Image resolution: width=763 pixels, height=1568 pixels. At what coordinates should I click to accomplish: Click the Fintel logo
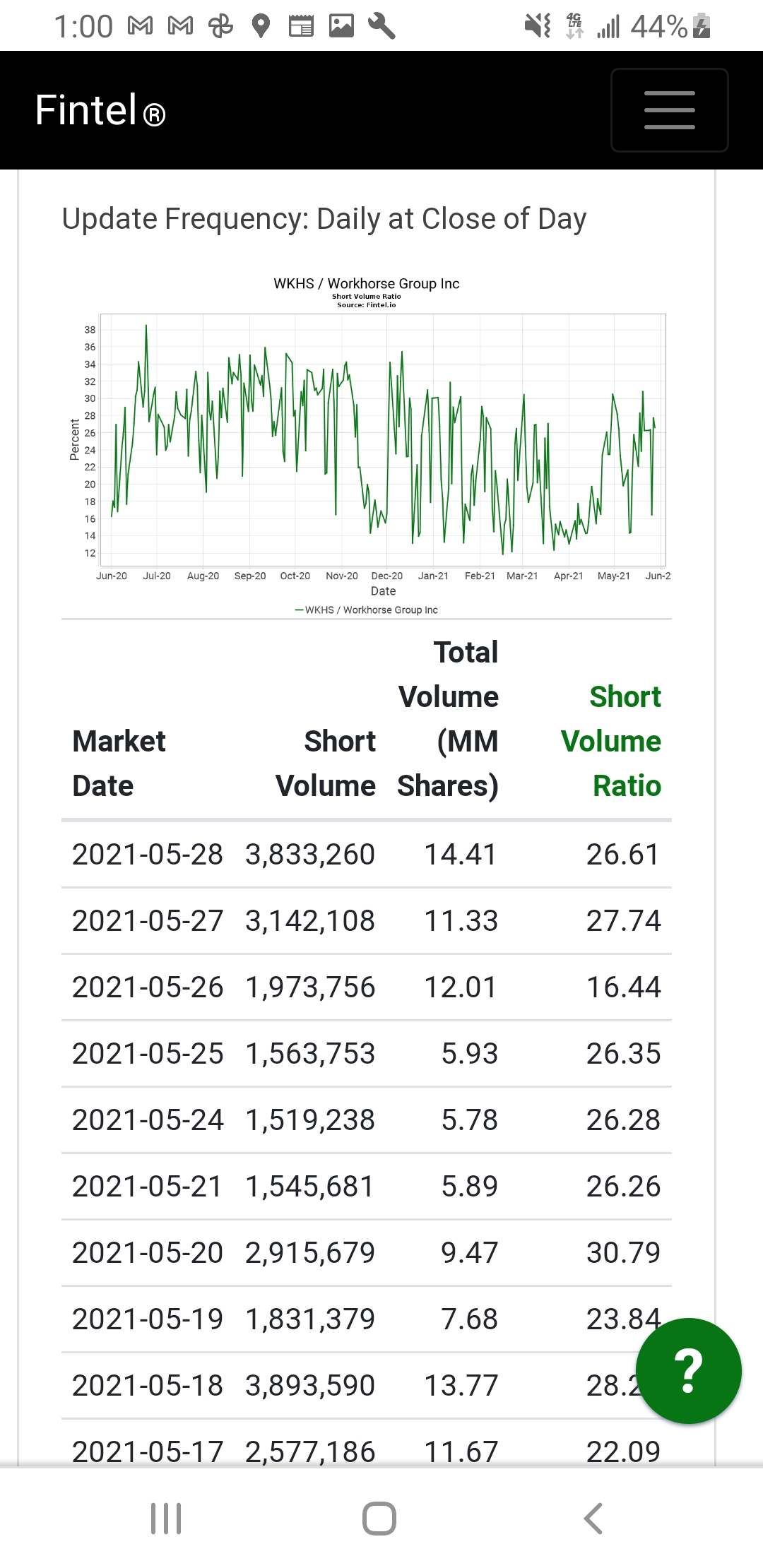pyautogui.click(x=100, y=111)
